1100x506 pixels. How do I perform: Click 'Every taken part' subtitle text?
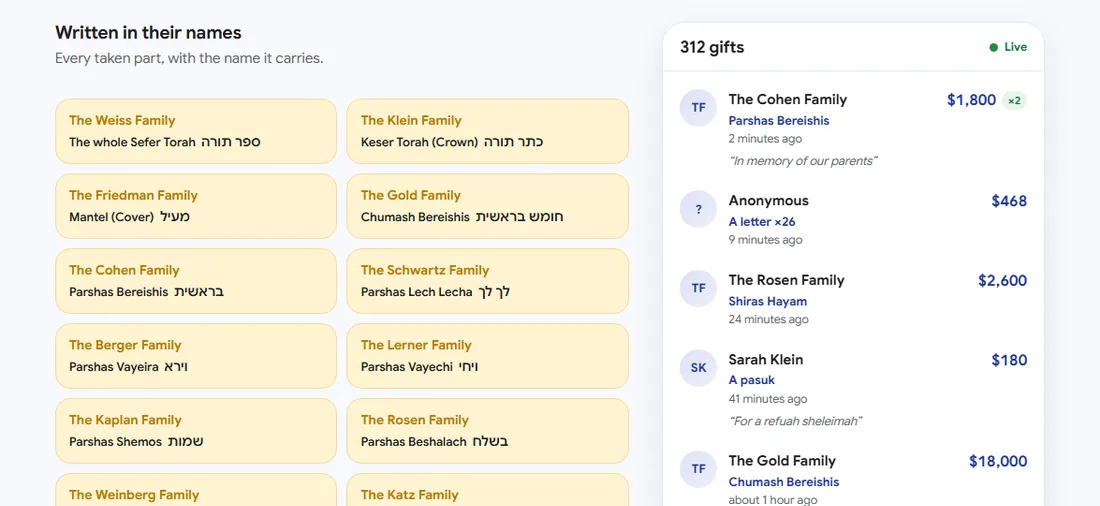[189, 58]
